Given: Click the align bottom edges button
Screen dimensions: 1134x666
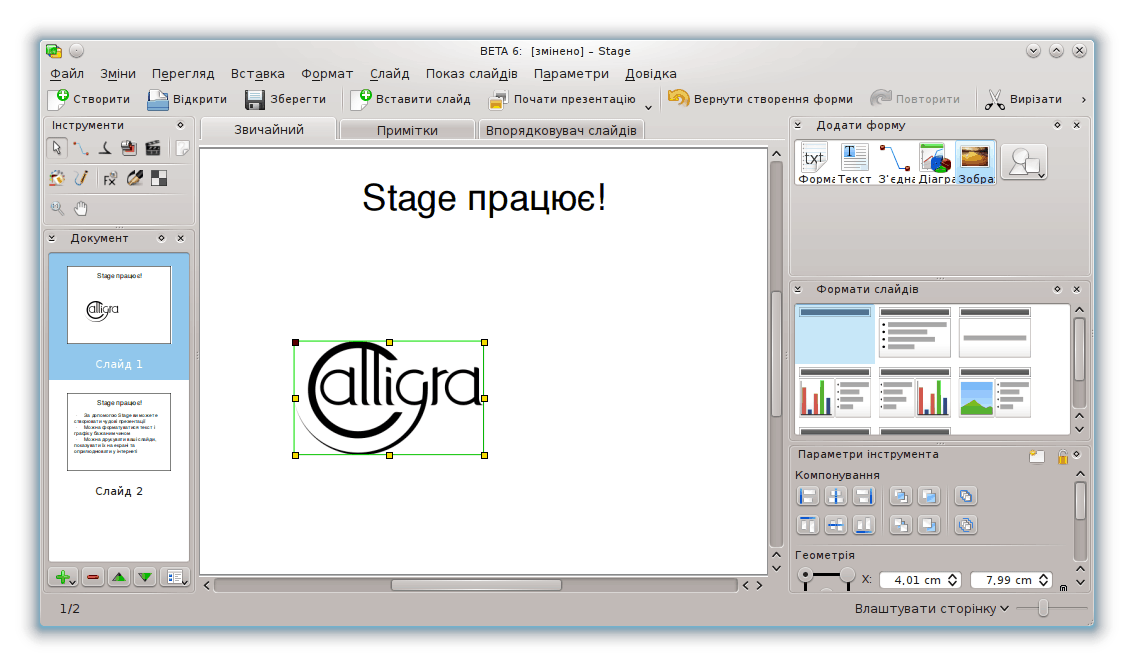Looking at the screenshot, I should click(863, 524).
